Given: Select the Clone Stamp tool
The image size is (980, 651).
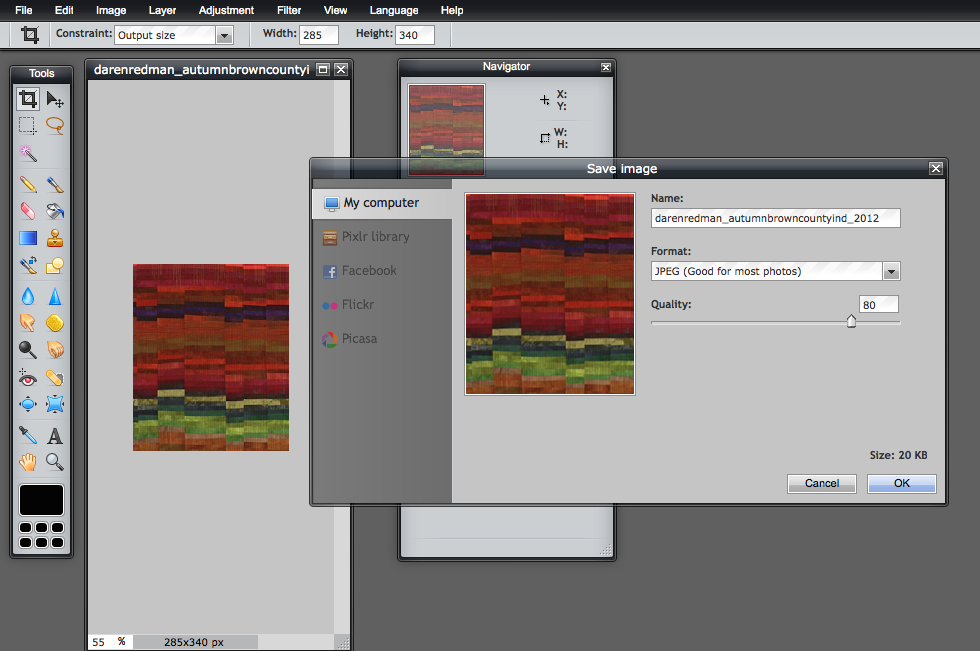Looking at the screenshot, I should pos(55,238).
